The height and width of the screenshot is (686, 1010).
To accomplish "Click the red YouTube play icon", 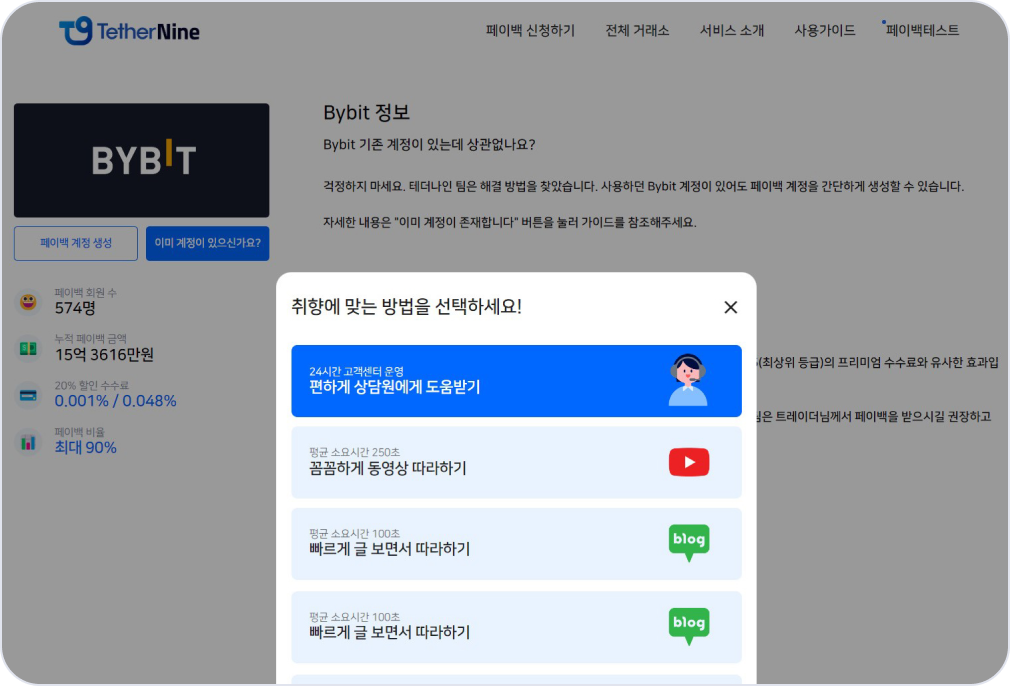I will 688,462.
